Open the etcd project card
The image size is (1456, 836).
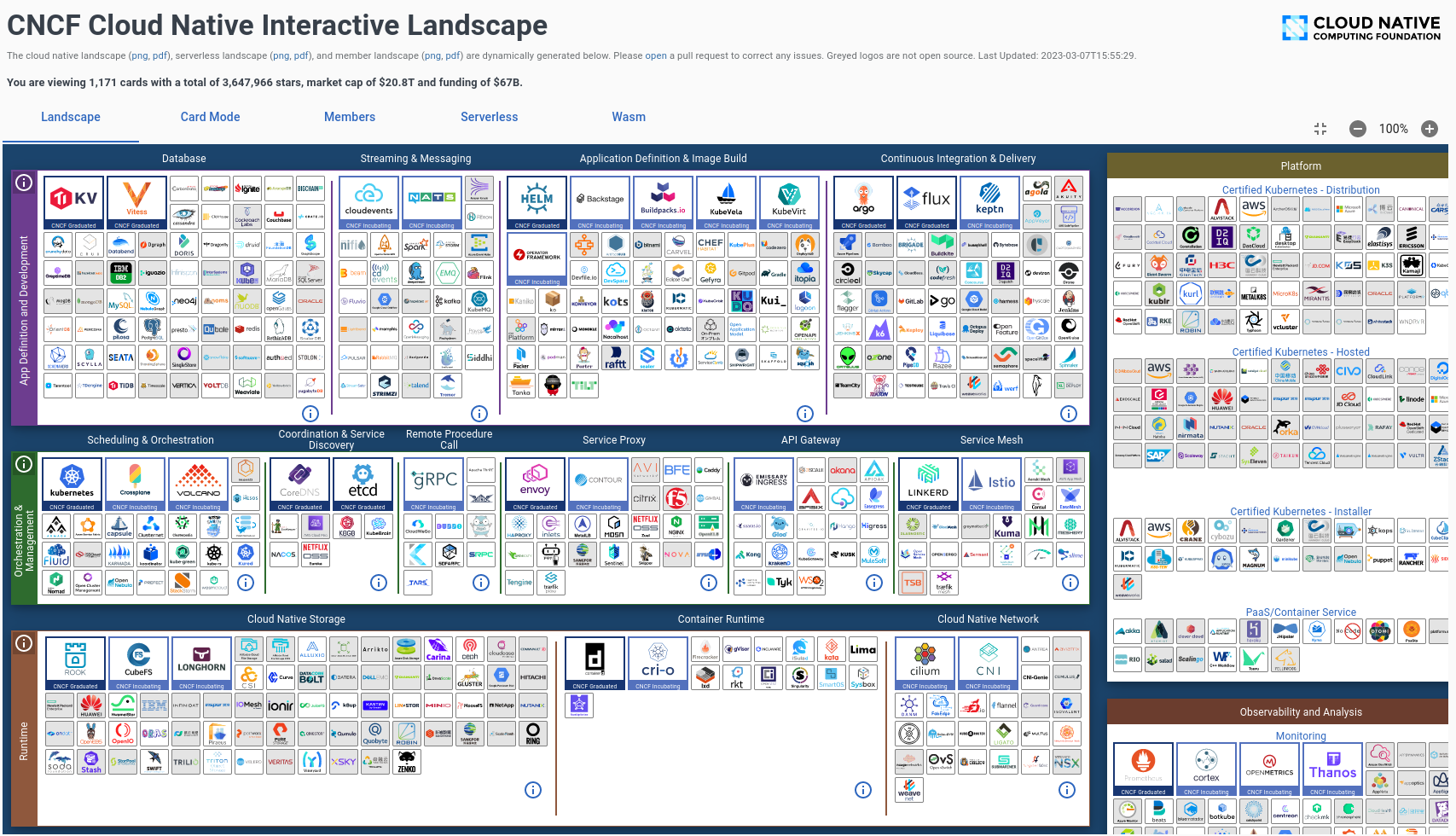pyautogui.click(x=363, y=485)
